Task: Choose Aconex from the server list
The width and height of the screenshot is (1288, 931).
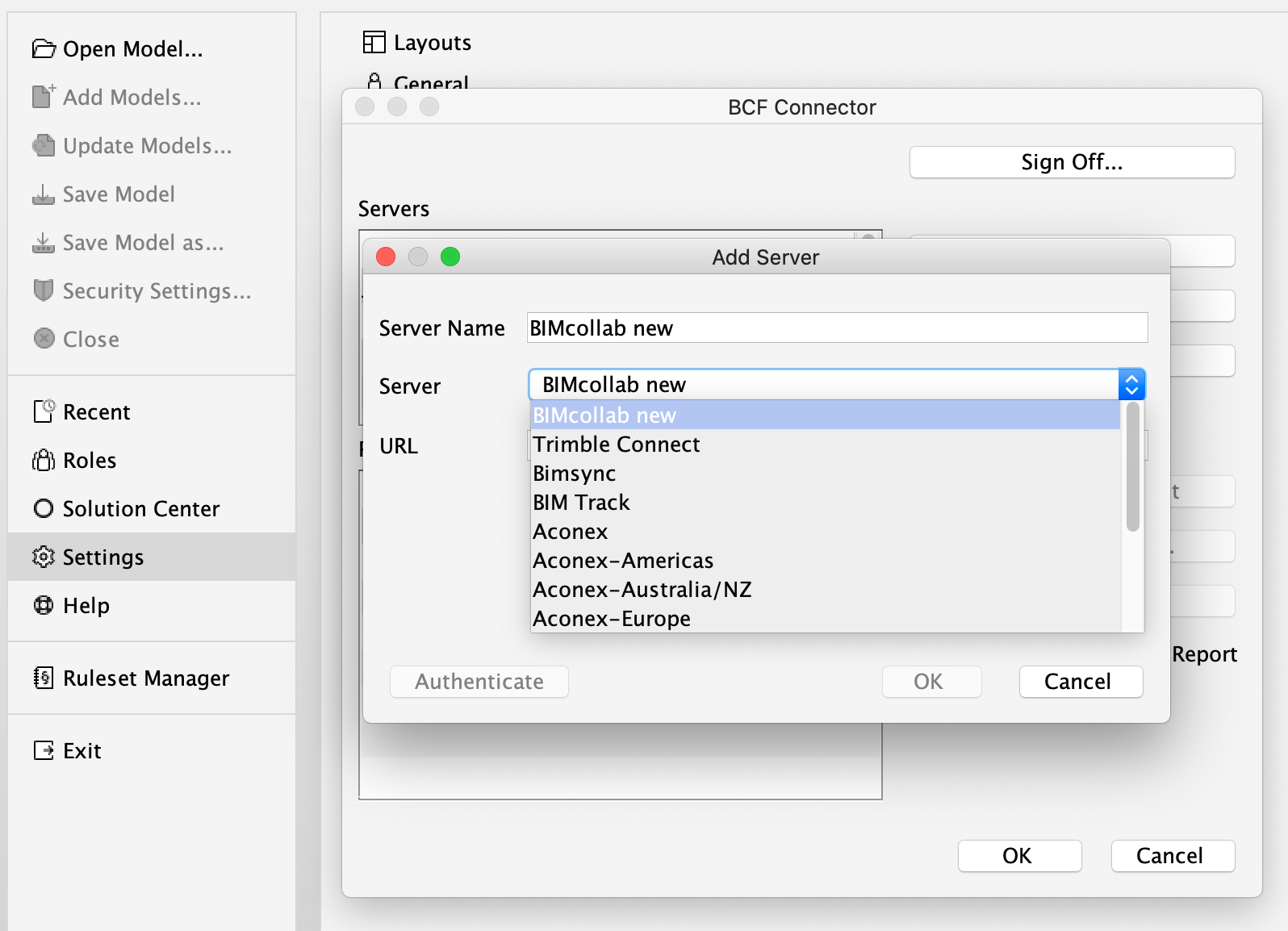Action: click(x=825, y=531)
